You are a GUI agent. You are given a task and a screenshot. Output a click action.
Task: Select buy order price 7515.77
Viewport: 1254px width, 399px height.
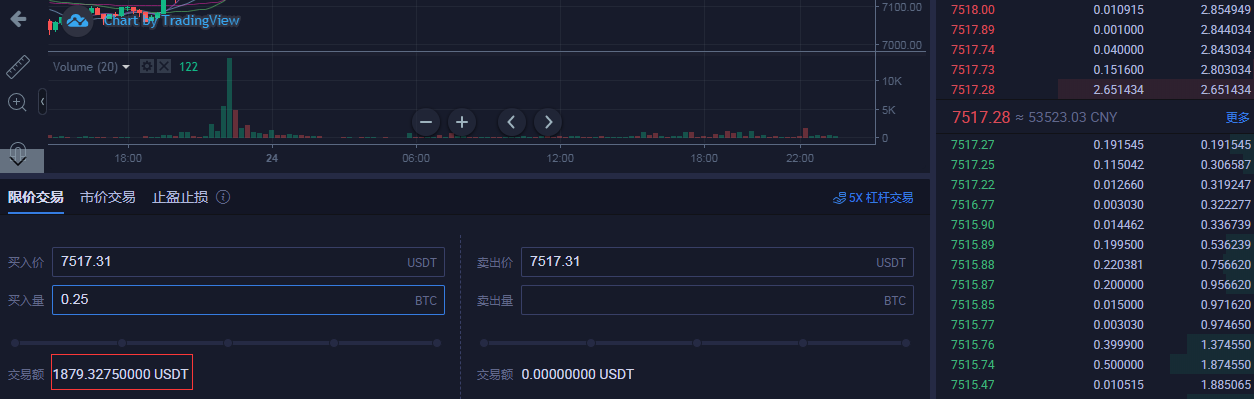pyautogui.click(x=973, y=324)
